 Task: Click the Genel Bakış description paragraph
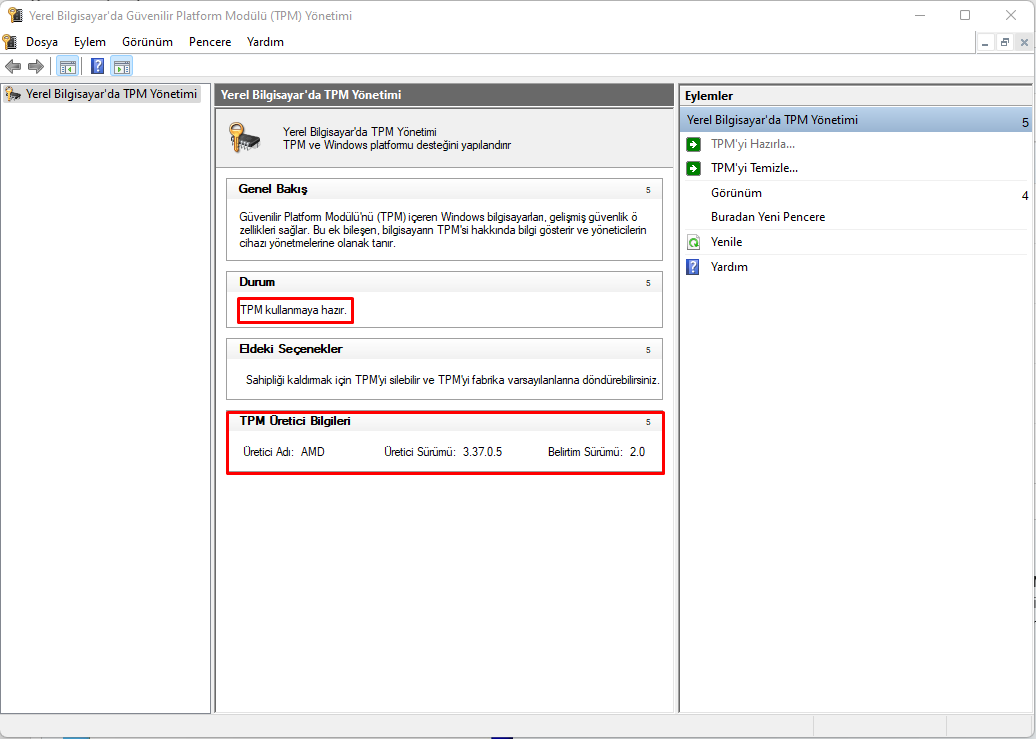click(443, 230)
